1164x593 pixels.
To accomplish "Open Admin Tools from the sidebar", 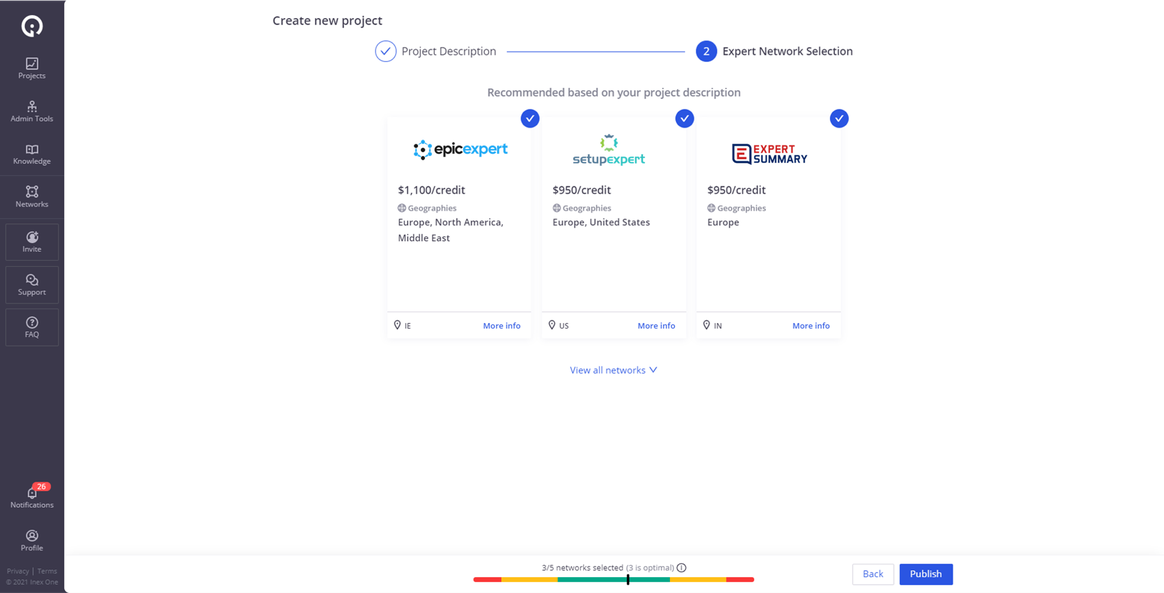I will (x=31, y=110).
